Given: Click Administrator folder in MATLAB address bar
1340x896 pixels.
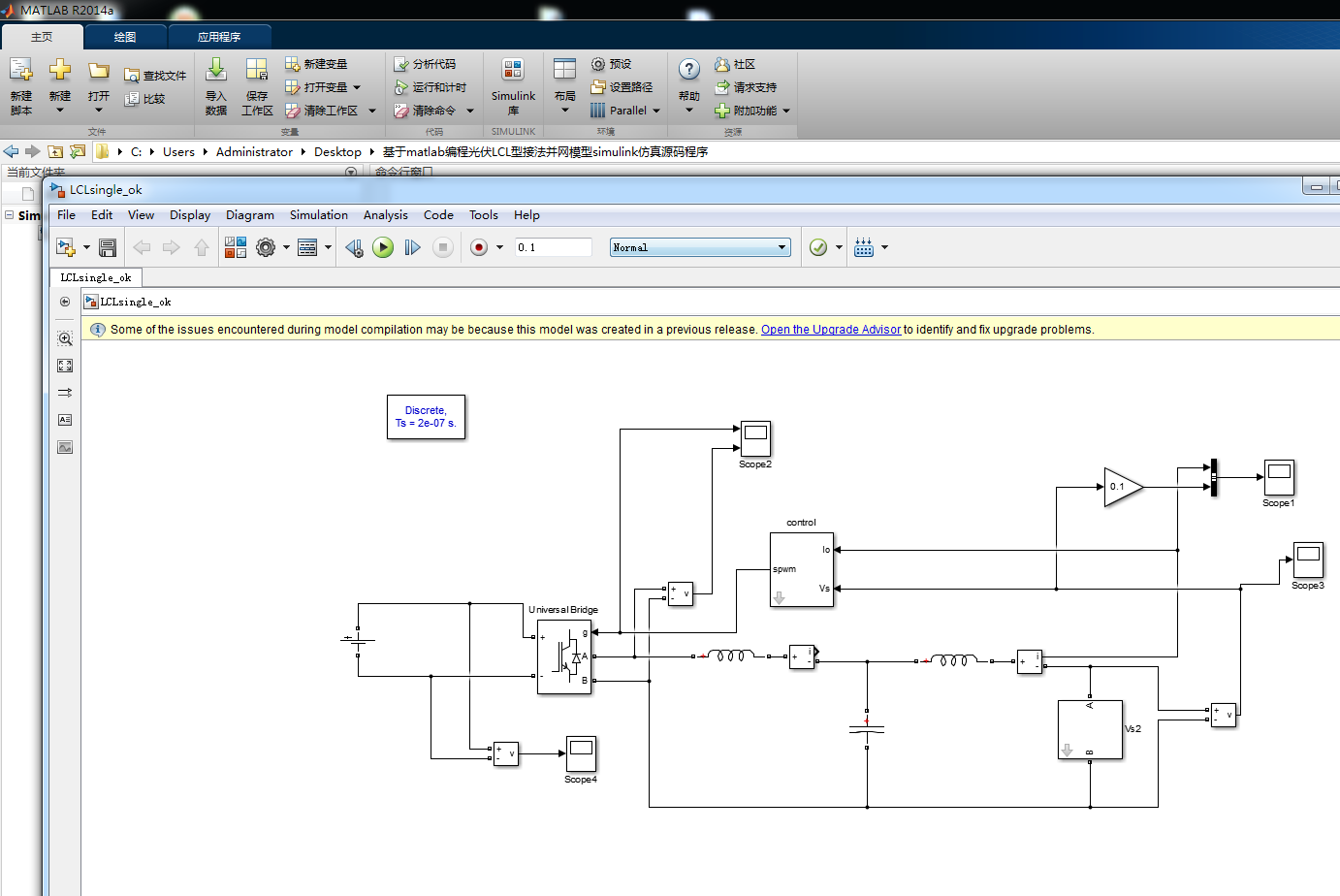Looking at the screenshot, I should 254,152.
